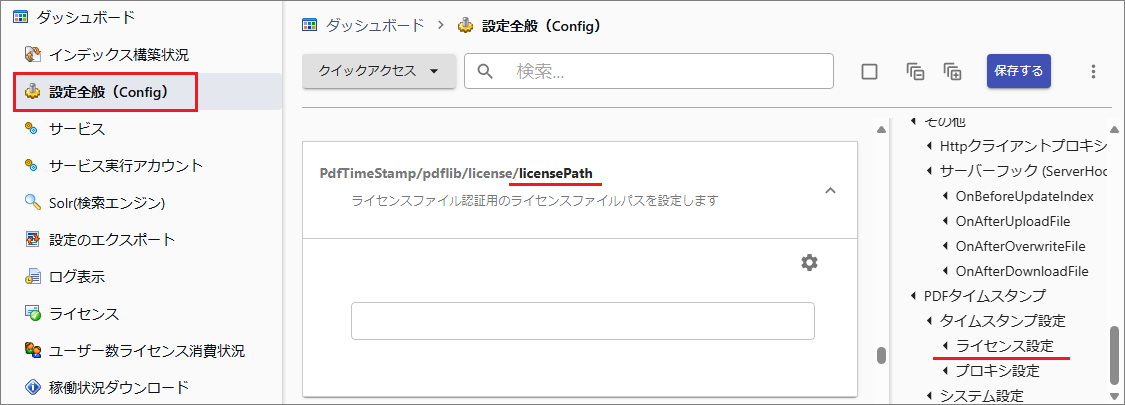Click the collapse-all copy icon in the toolbar
The height and width of the screenshot is (405, 1125).
coord(915,71)
